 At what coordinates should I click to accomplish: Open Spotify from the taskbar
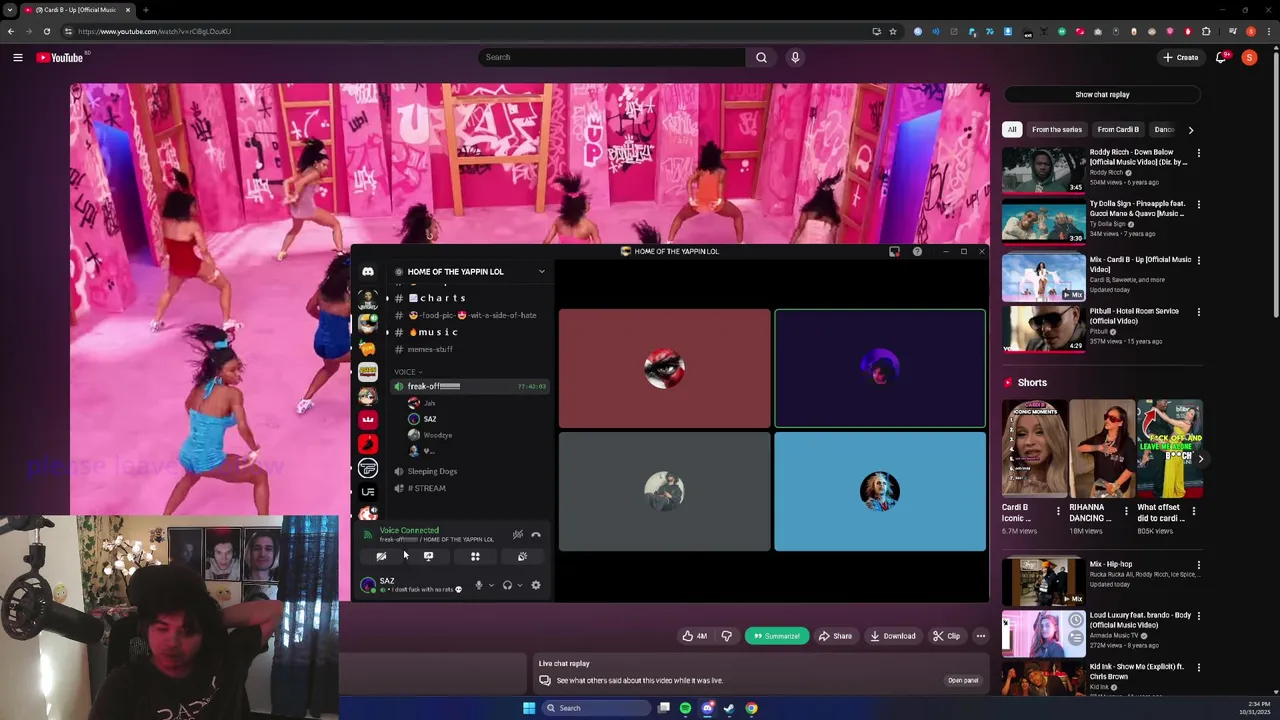click(x=685, y=708)
